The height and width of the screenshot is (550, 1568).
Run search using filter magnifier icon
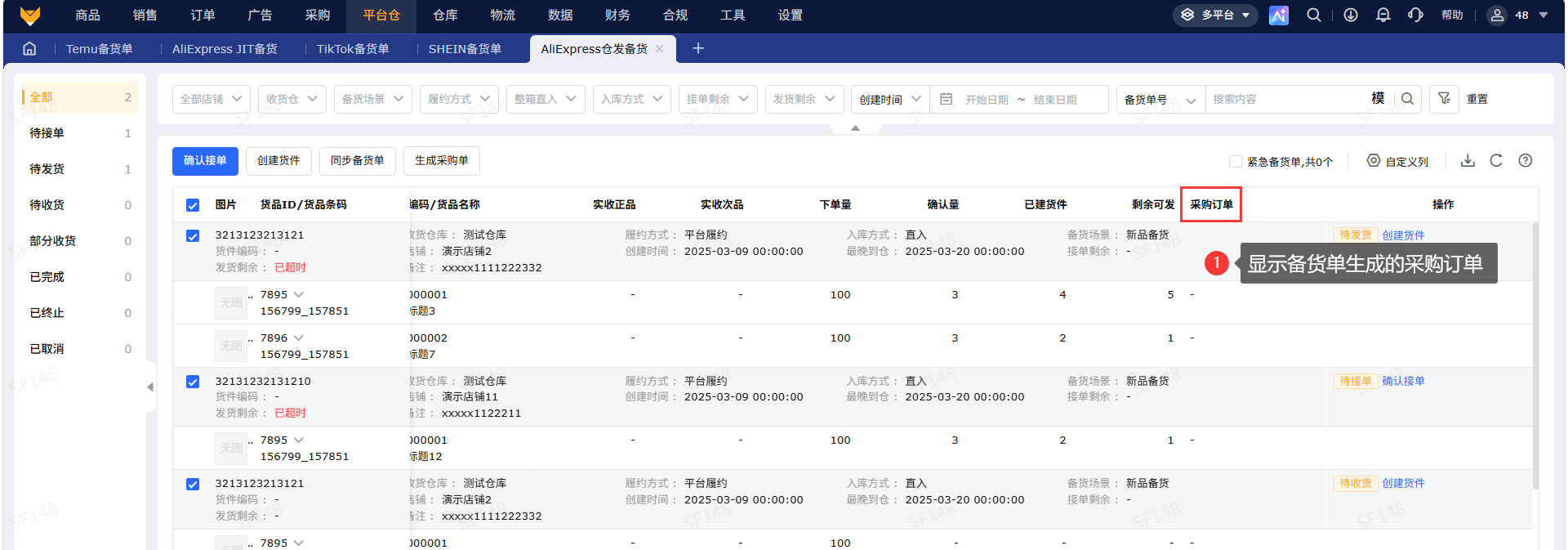click(x=1408, y=99)
